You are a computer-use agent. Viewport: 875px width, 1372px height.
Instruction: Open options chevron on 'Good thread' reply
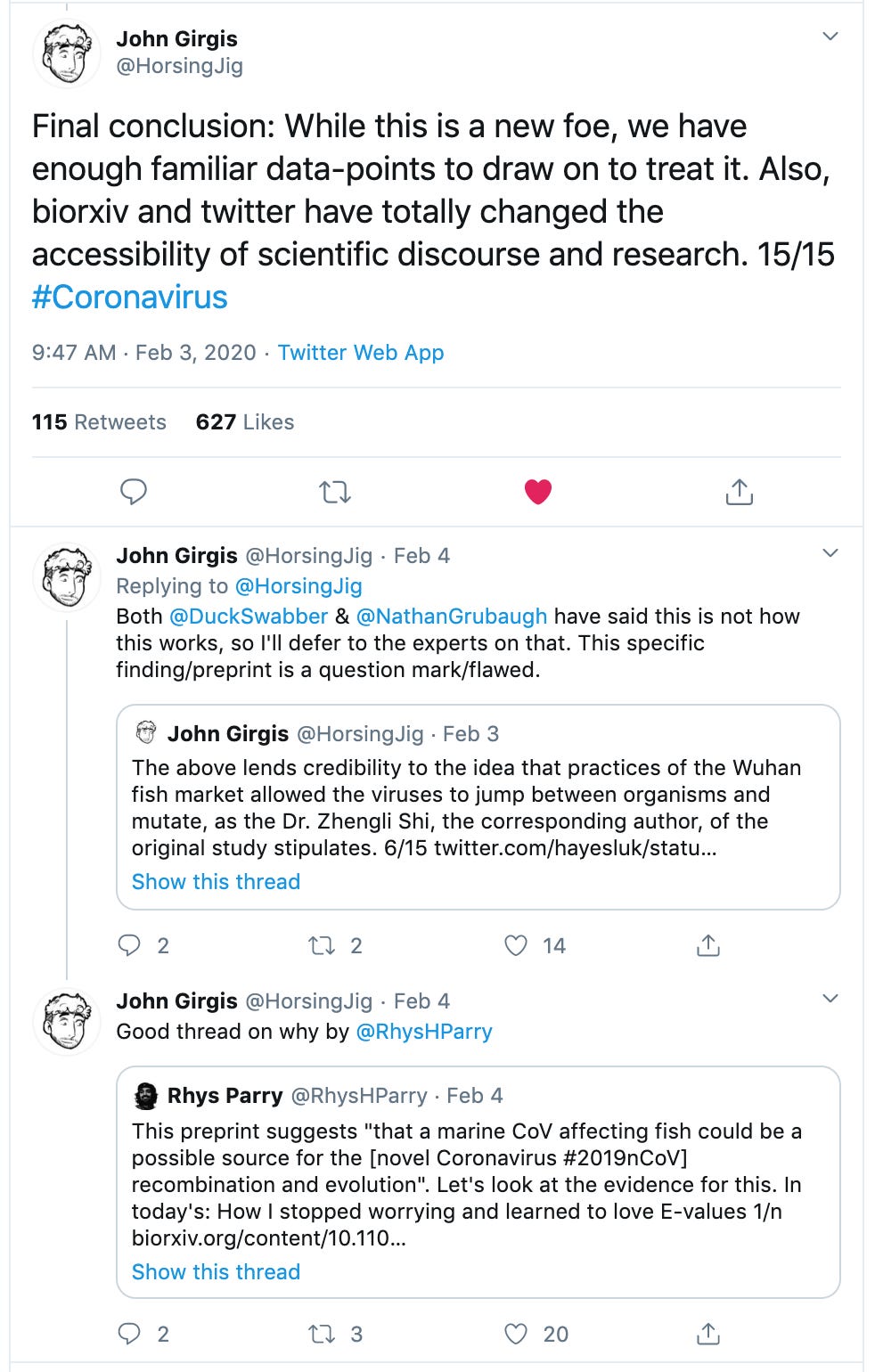[x=830, y=999]
